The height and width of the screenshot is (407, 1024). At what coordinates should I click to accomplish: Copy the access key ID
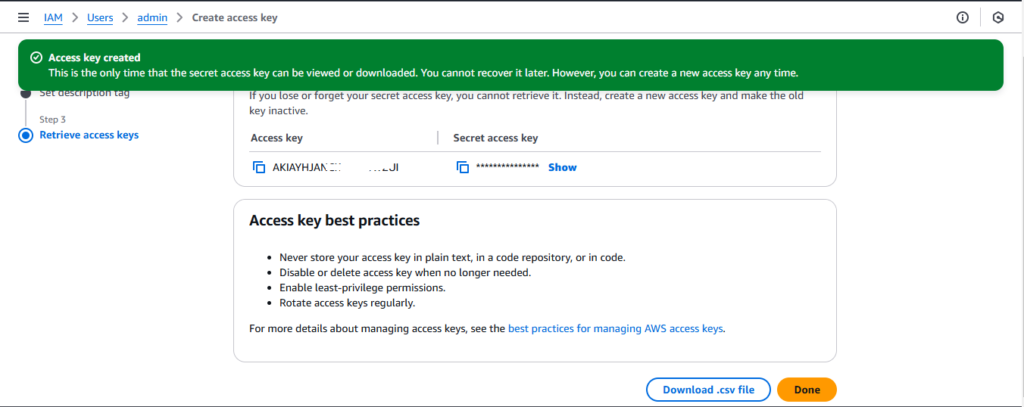coord(259,167)
